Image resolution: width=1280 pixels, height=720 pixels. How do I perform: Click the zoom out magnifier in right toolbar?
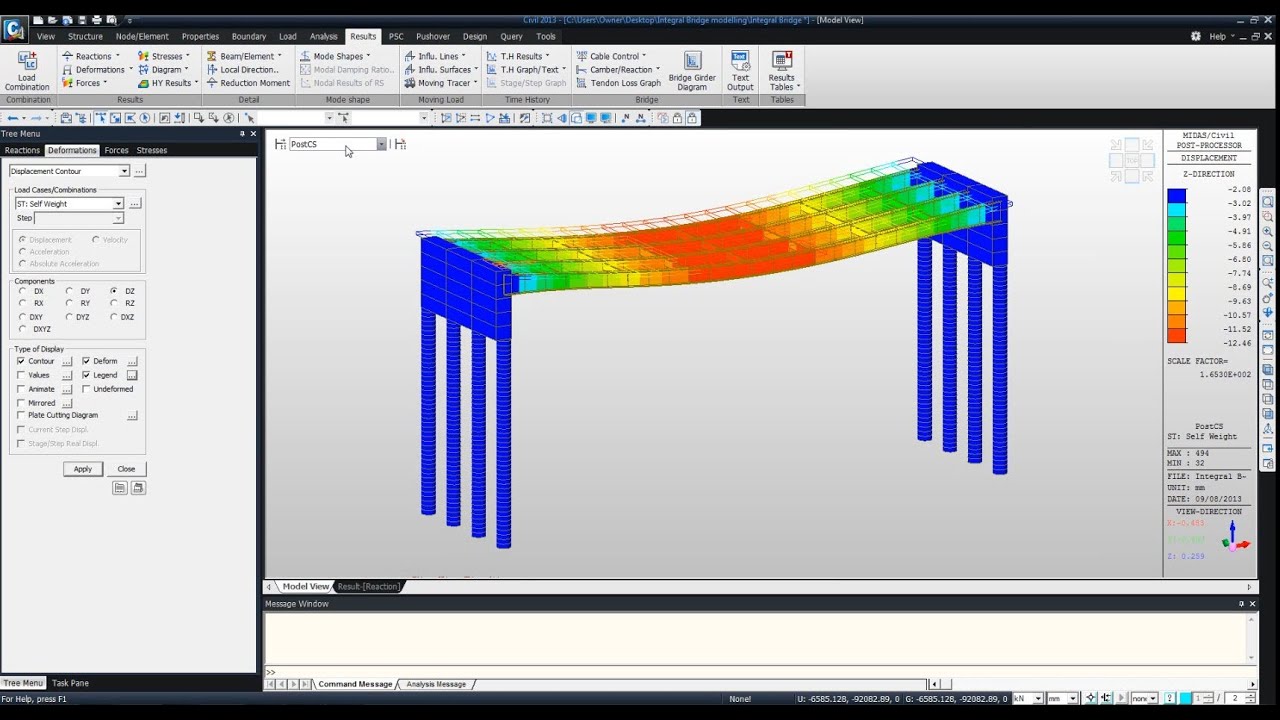point(1268,246)
